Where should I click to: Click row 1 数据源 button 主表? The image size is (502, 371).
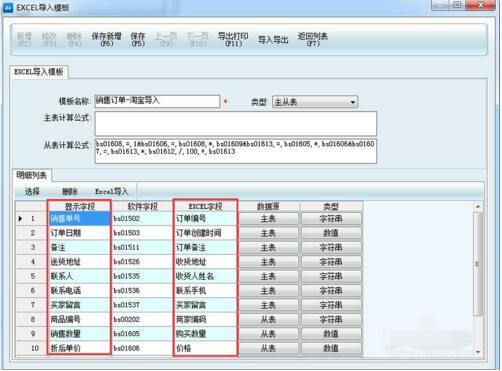[x=268, y=219]
